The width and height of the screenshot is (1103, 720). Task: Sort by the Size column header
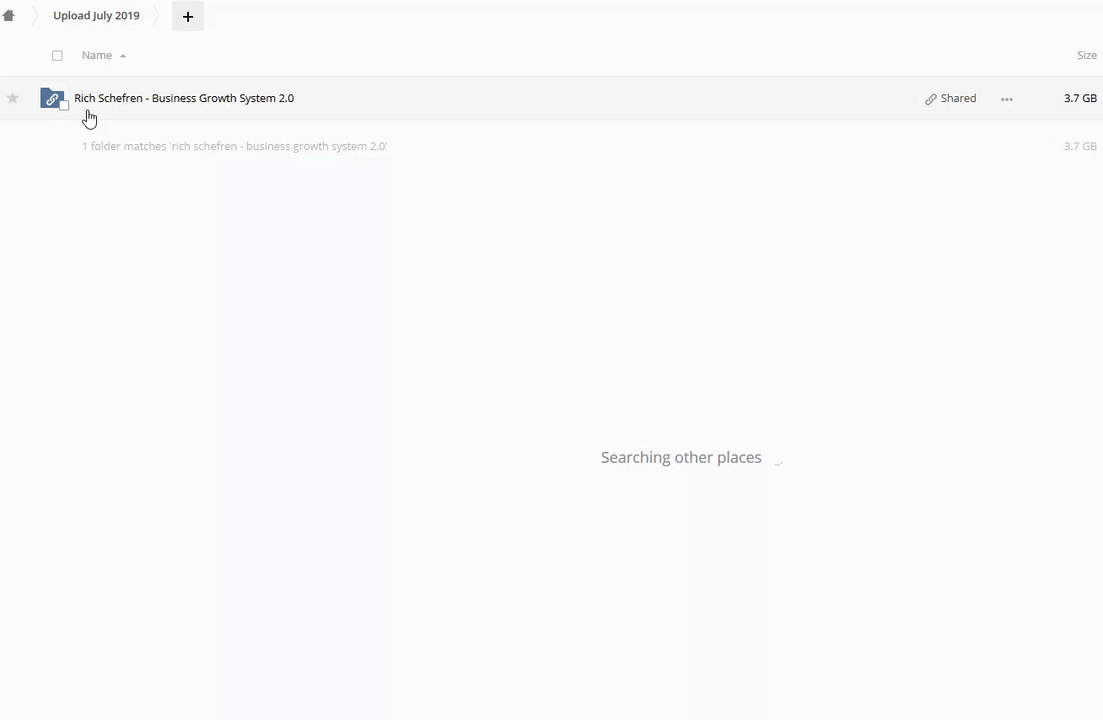click(x=1087, y=55)
